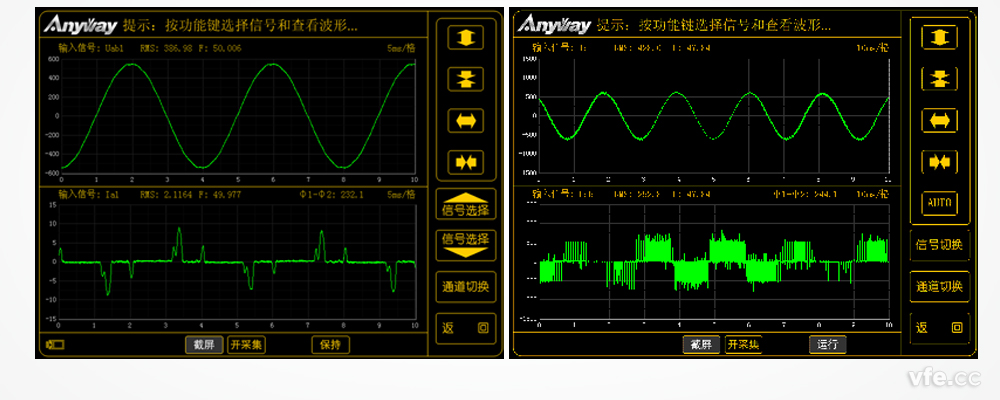The height and width of the screenshot is (400, 1000).
Task: Toggle AUTO scaling in right panel
Action: pos(939,203)
